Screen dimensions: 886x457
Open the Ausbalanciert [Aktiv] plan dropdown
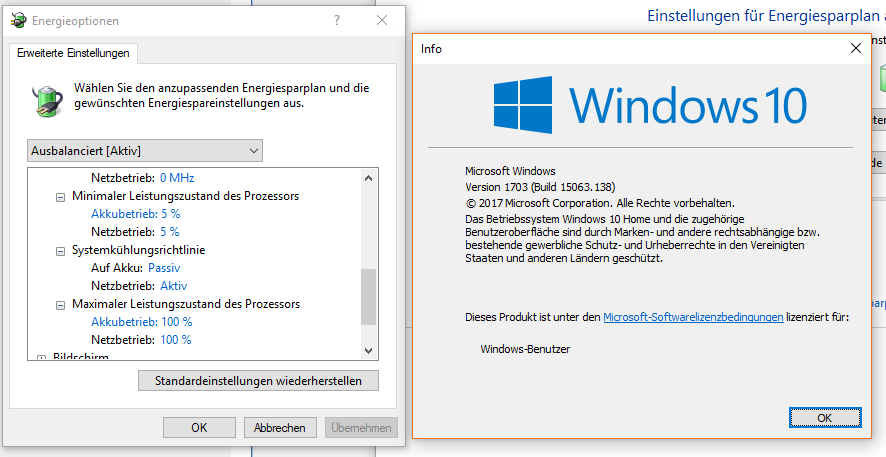click(145, 151)
